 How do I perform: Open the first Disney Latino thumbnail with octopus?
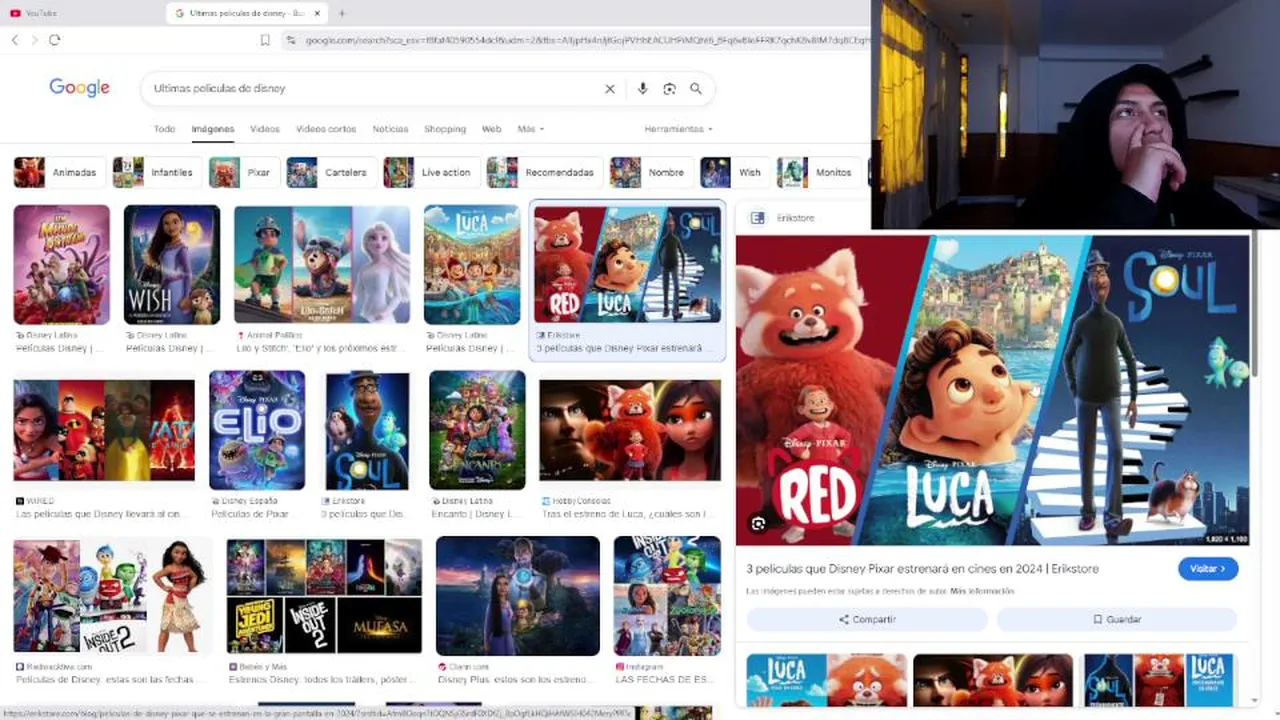(61, 265)
